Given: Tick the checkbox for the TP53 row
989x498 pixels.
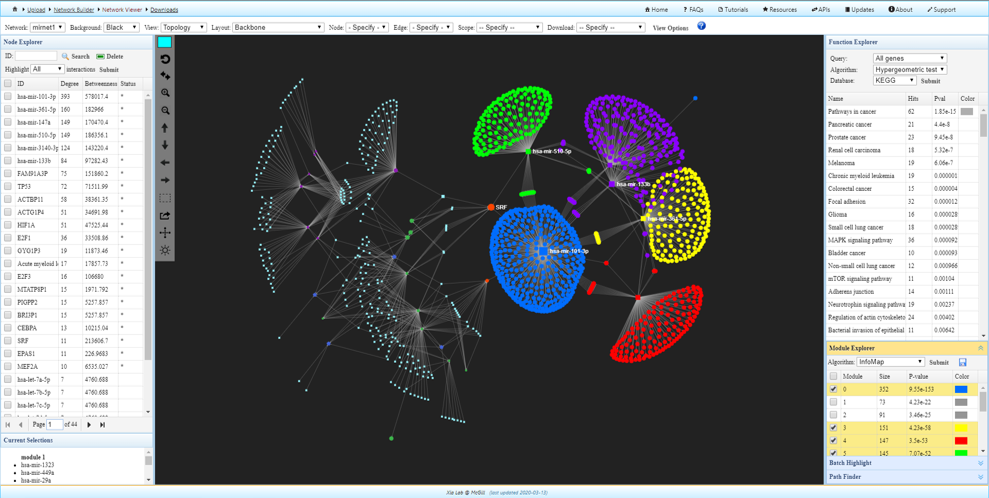Looking at the screenshot, I should [x=8, y=187].
